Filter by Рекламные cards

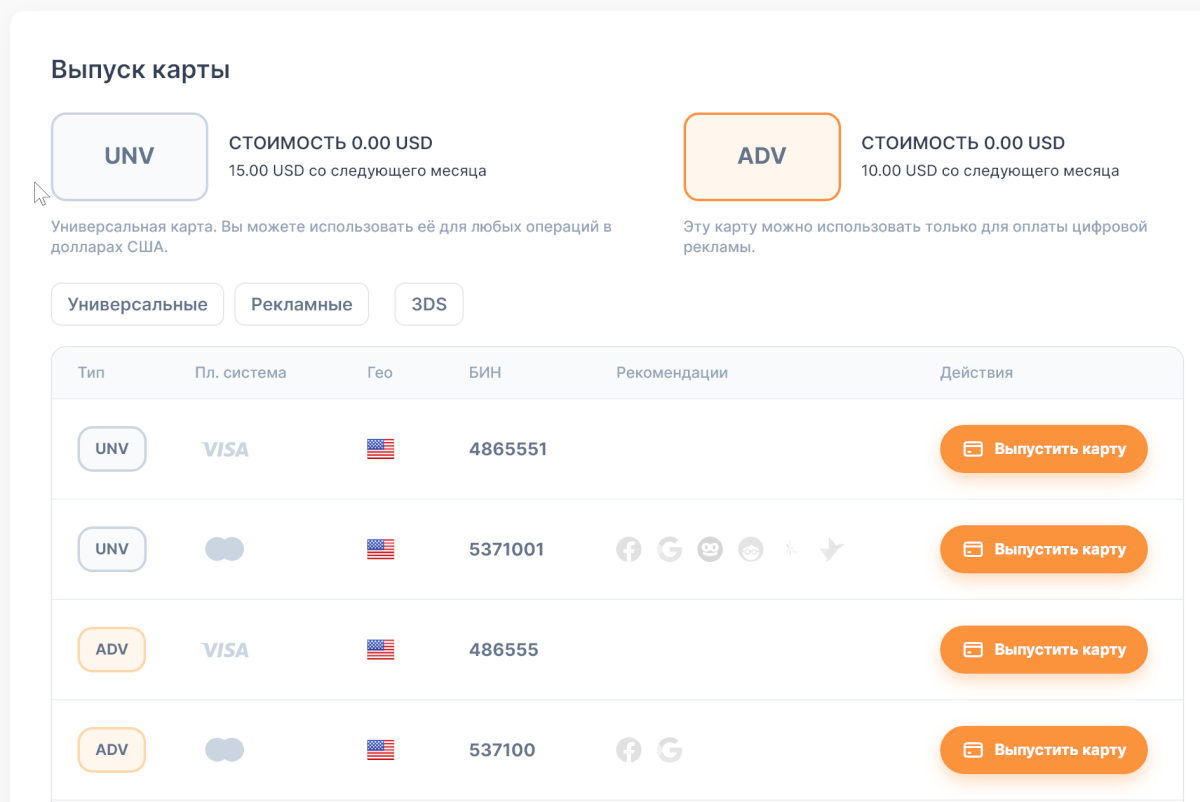point(301,305)
